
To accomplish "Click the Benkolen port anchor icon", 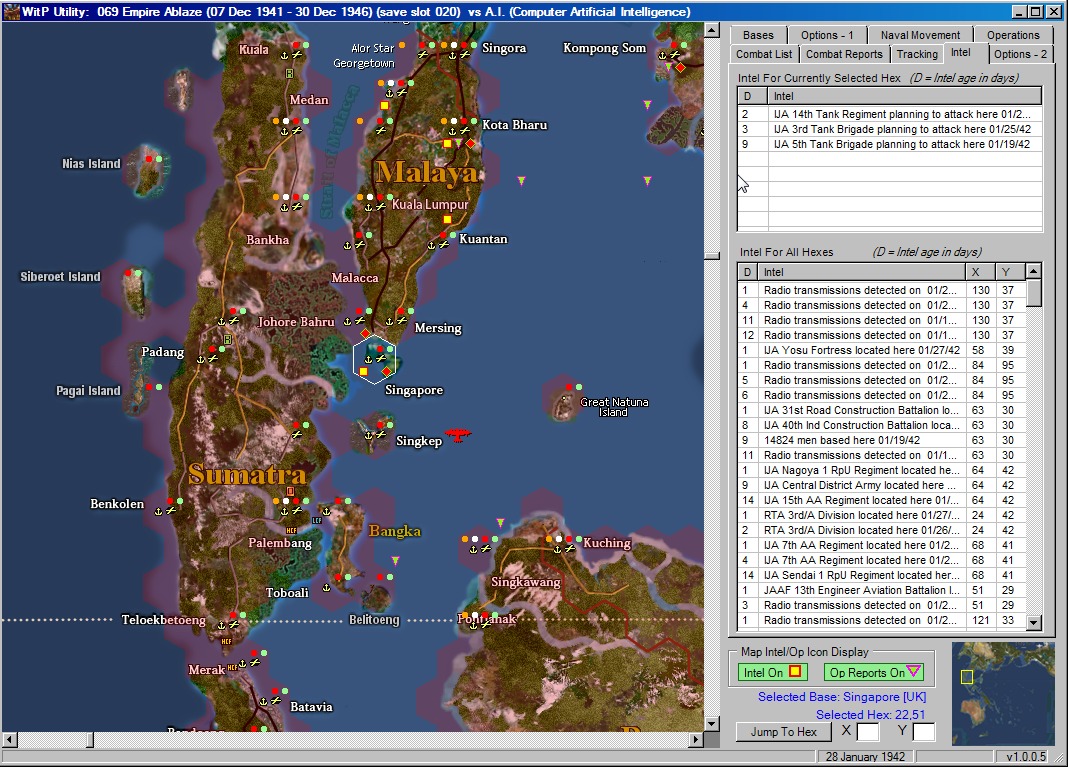I will click(159, 510).
